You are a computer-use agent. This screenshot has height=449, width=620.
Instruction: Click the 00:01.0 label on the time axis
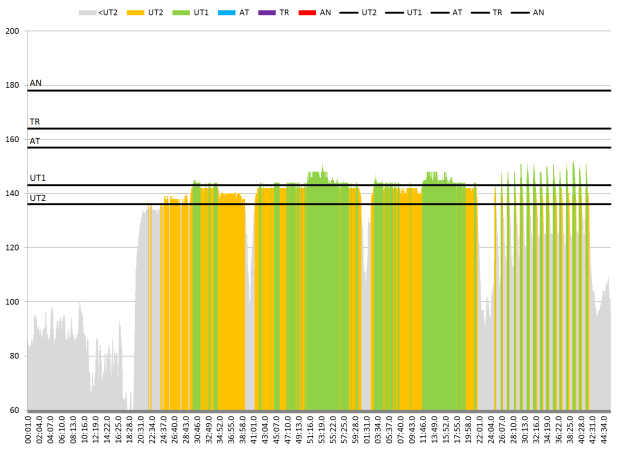click(x=29, y=430)
